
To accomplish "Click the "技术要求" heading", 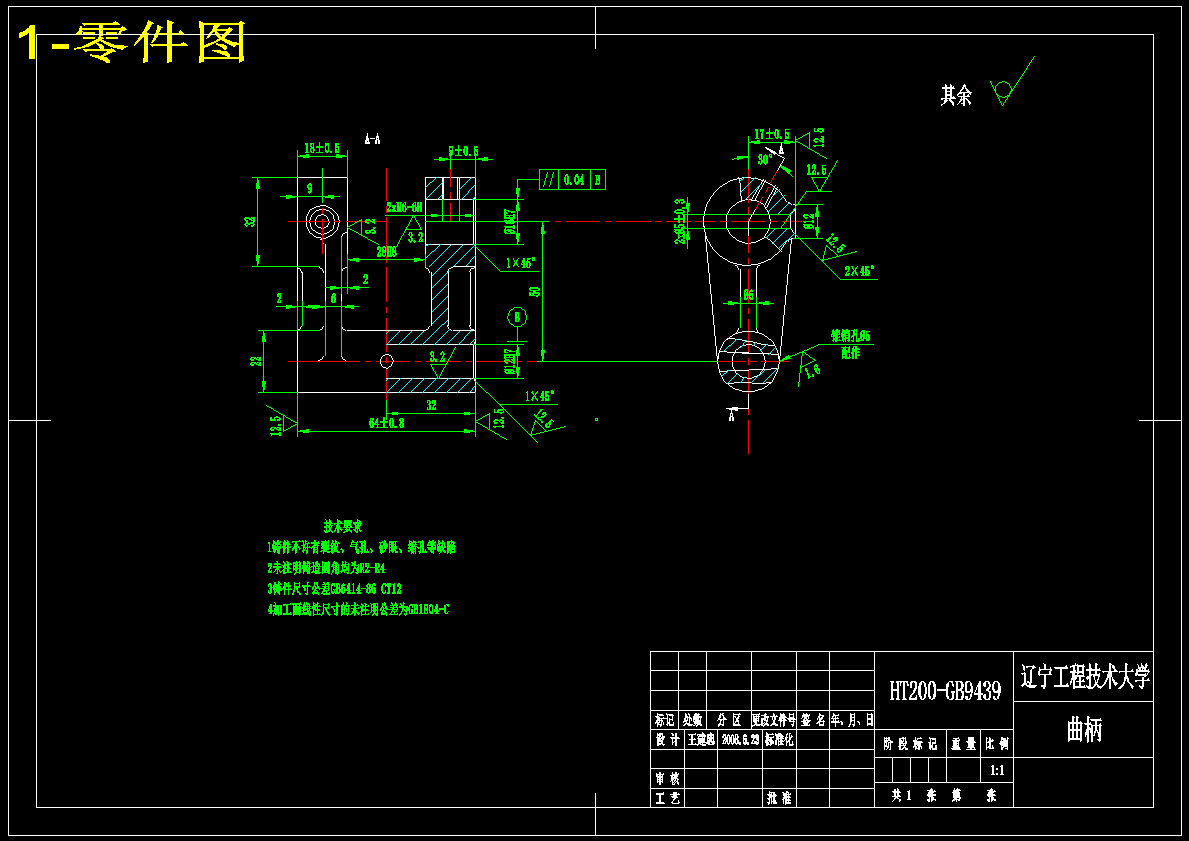I will [343, 526].
